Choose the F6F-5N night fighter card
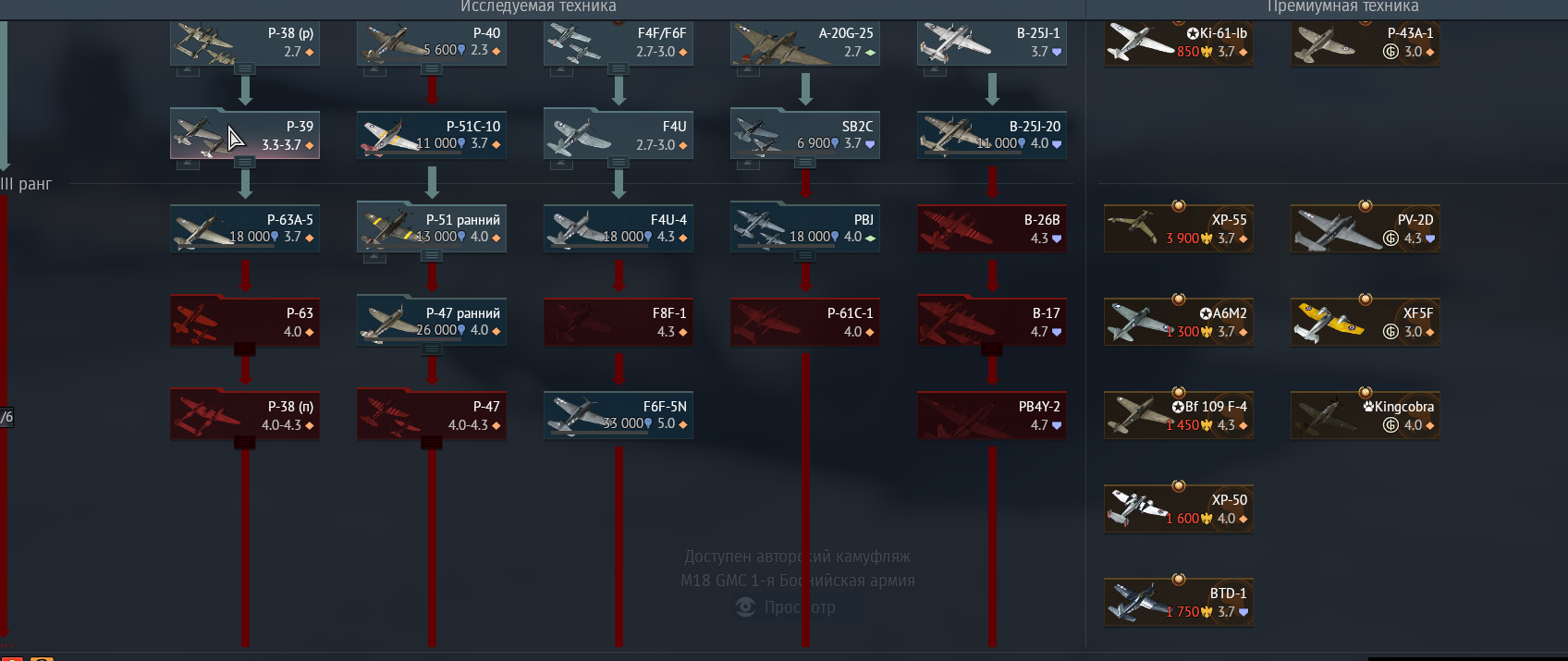The image size is (1568, 661). [619, 415]
